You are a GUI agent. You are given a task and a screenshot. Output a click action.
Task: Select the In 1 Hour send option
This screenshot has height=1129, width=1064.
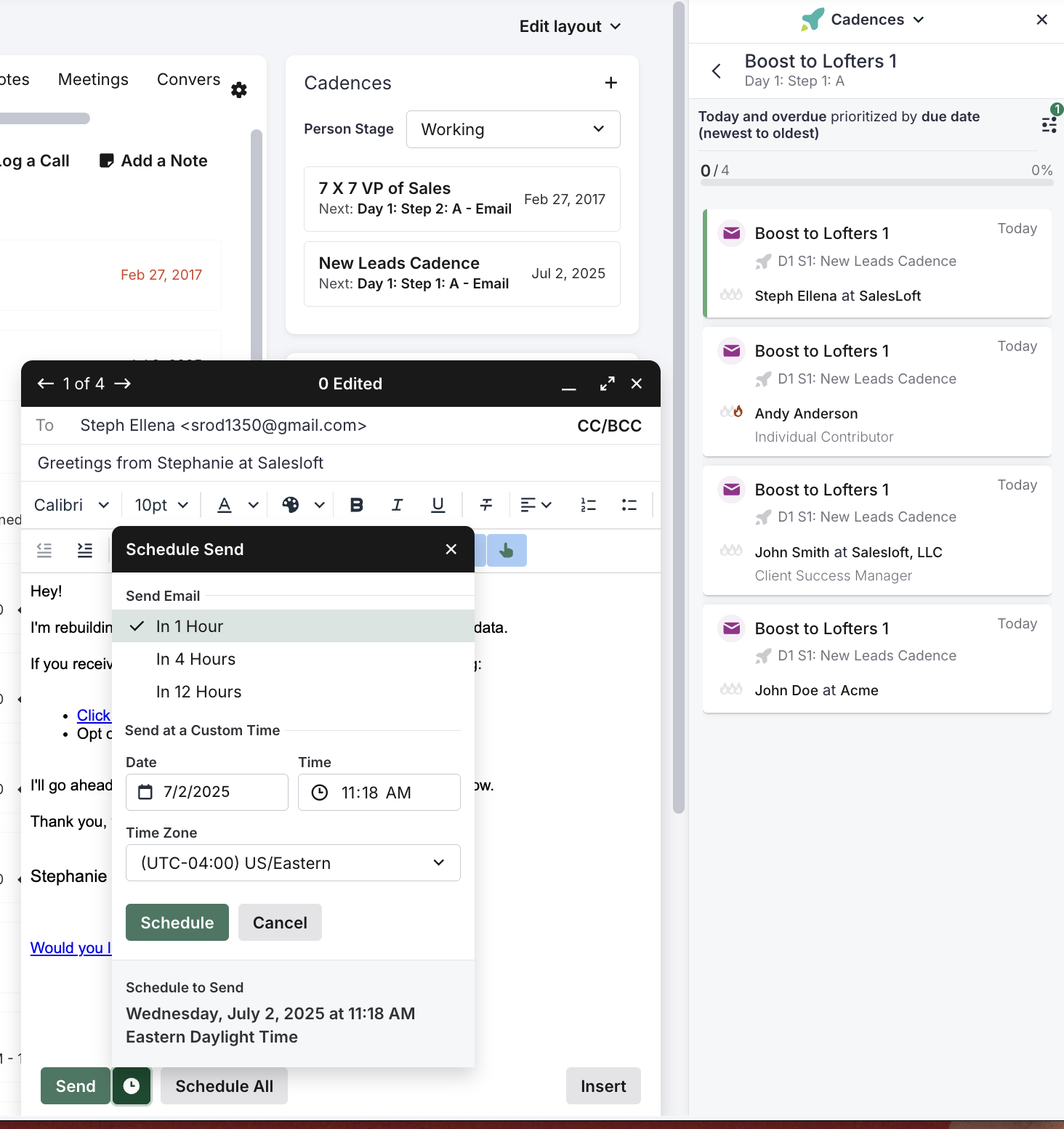294,626
